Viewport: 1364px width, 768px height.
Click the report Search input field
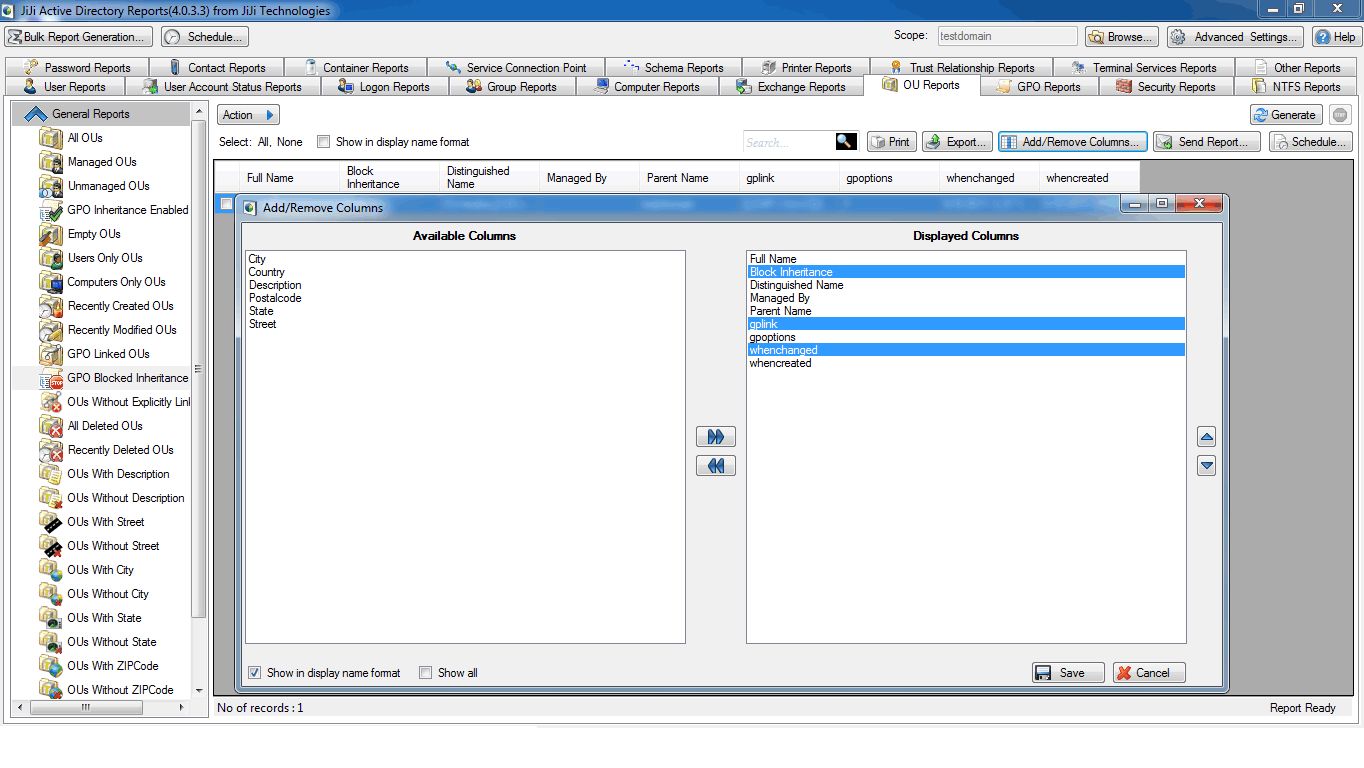(x=788, y=142)
